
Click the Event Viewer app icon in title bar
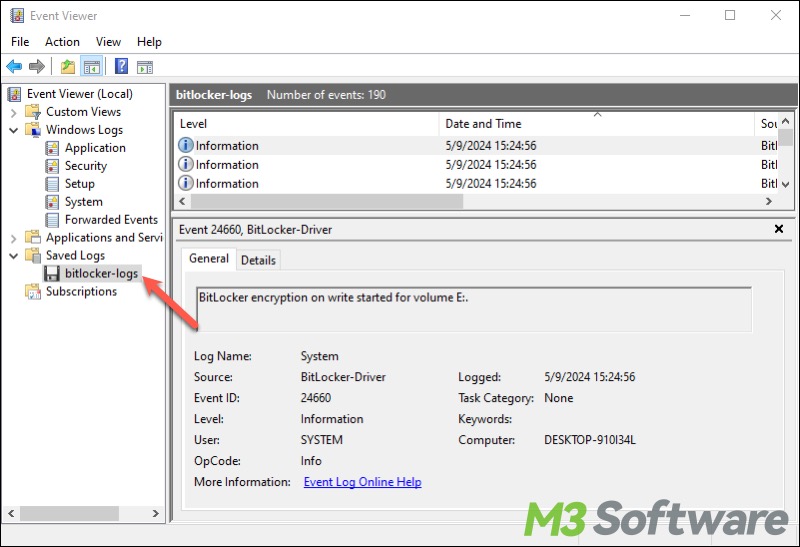17,16
